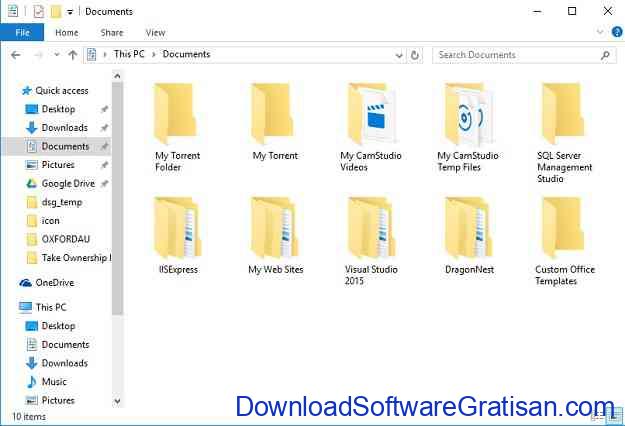
Task: Click the Back navigation arrow
Action: (x=16, y=55)
